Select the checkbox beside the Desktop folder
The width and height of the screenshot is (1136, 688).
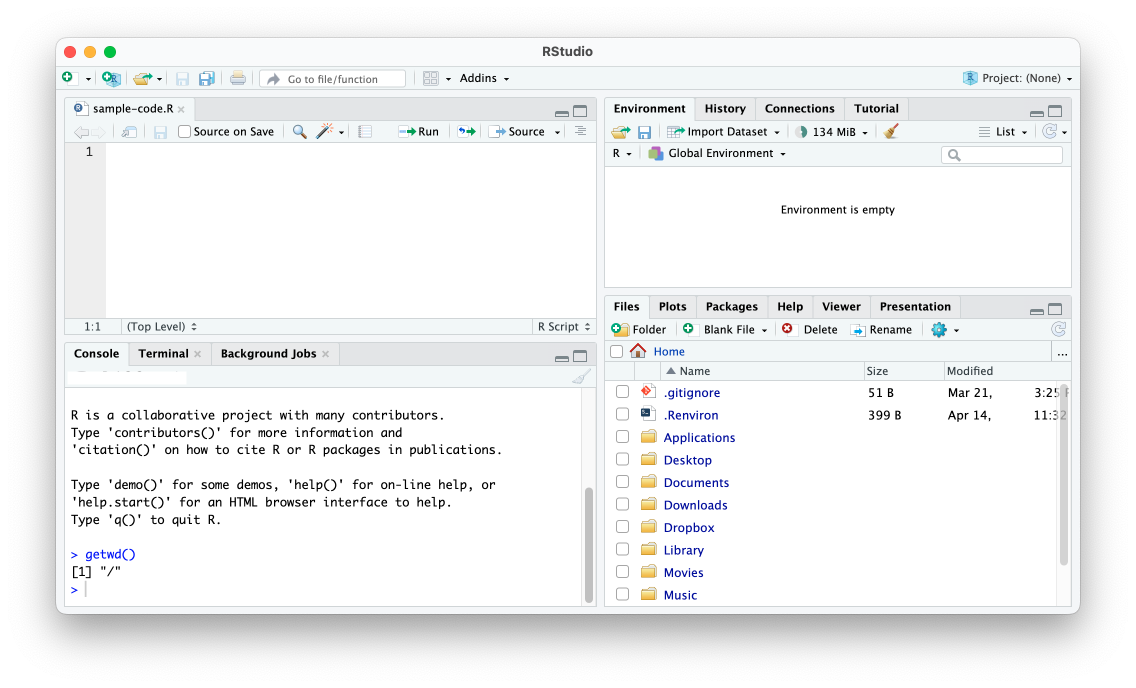pos(622,458)
